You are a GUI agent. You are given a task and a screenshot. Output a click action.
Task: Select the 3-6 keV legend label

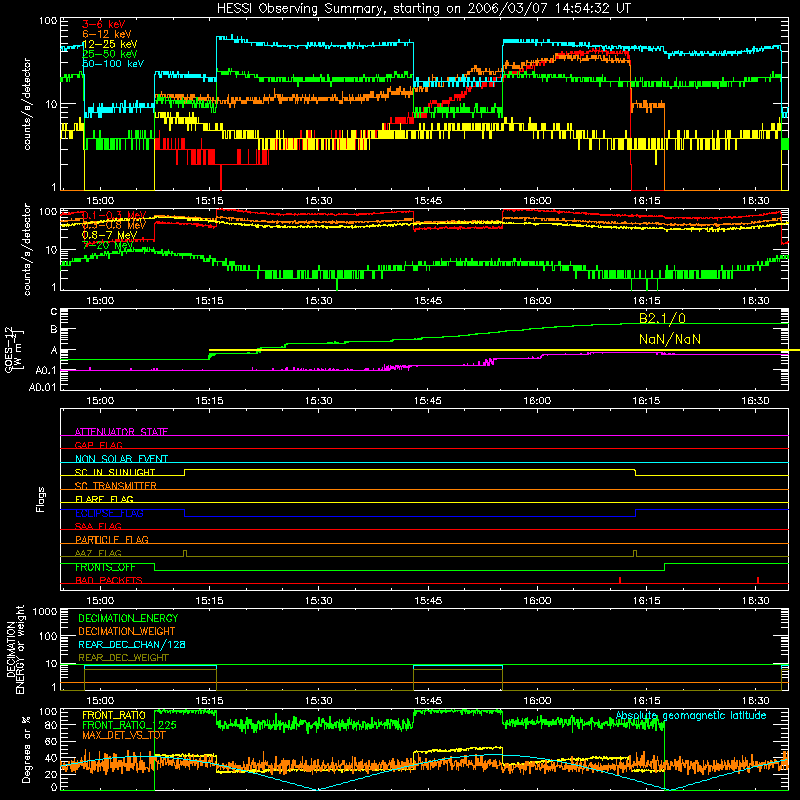coord(103,24)
